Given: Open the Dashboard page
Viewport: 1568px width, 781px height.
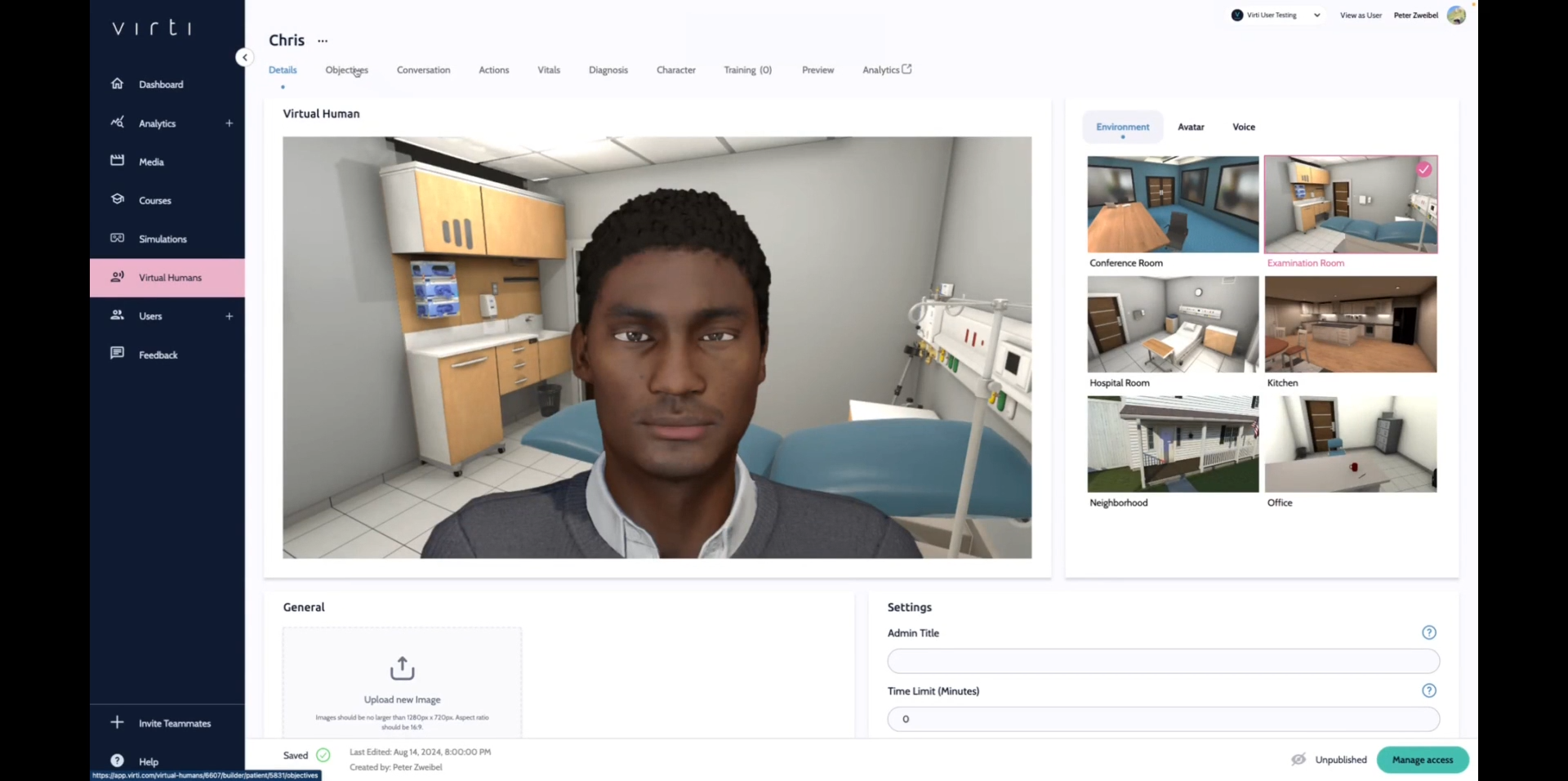Looking at the screenshot, I should click(161, 84).
